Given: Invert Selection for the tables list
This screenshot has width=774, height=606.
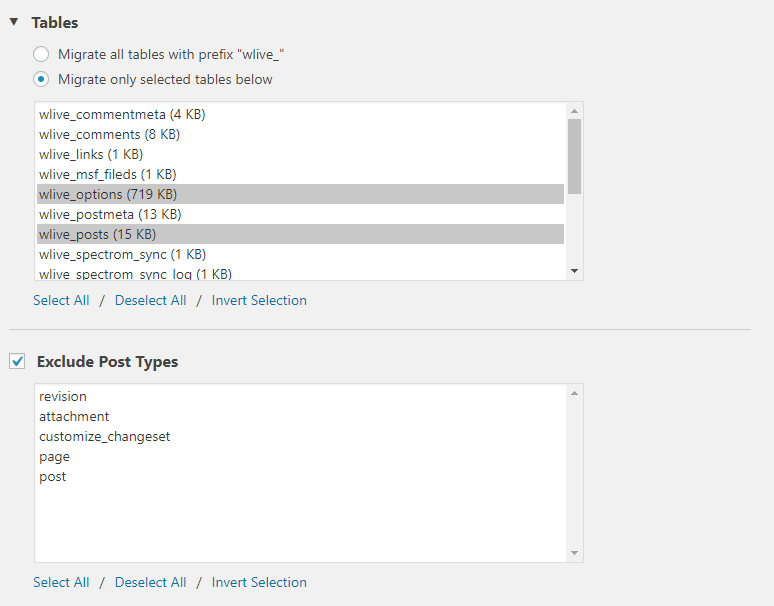Looking at the screenshot, I should pyautogui.click(x=259, y=300).
